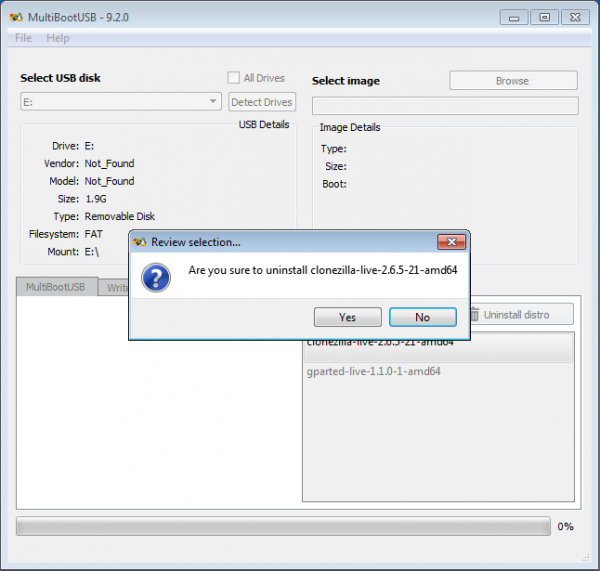The height and width of the screenshot is (571, 600).
Task: Click the Removable Disk type value
Action: coord(119,217)
